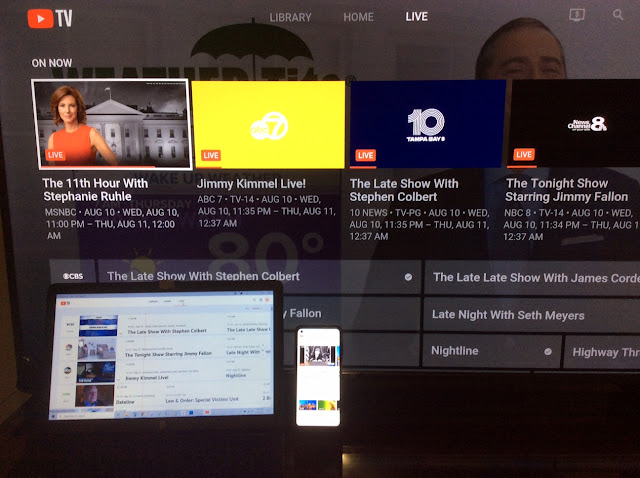Click the LIVE badge on the ABC 7 tile
The image size is (640, 478).
tap(211, 155)
